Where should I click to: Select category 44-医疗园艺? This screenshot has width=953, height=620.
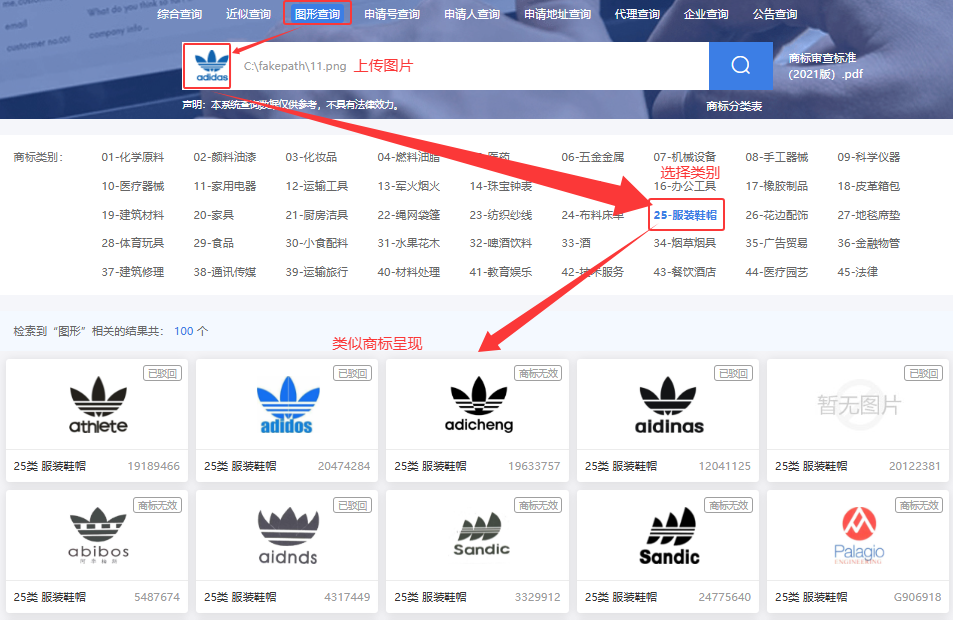tap(777, 272)
